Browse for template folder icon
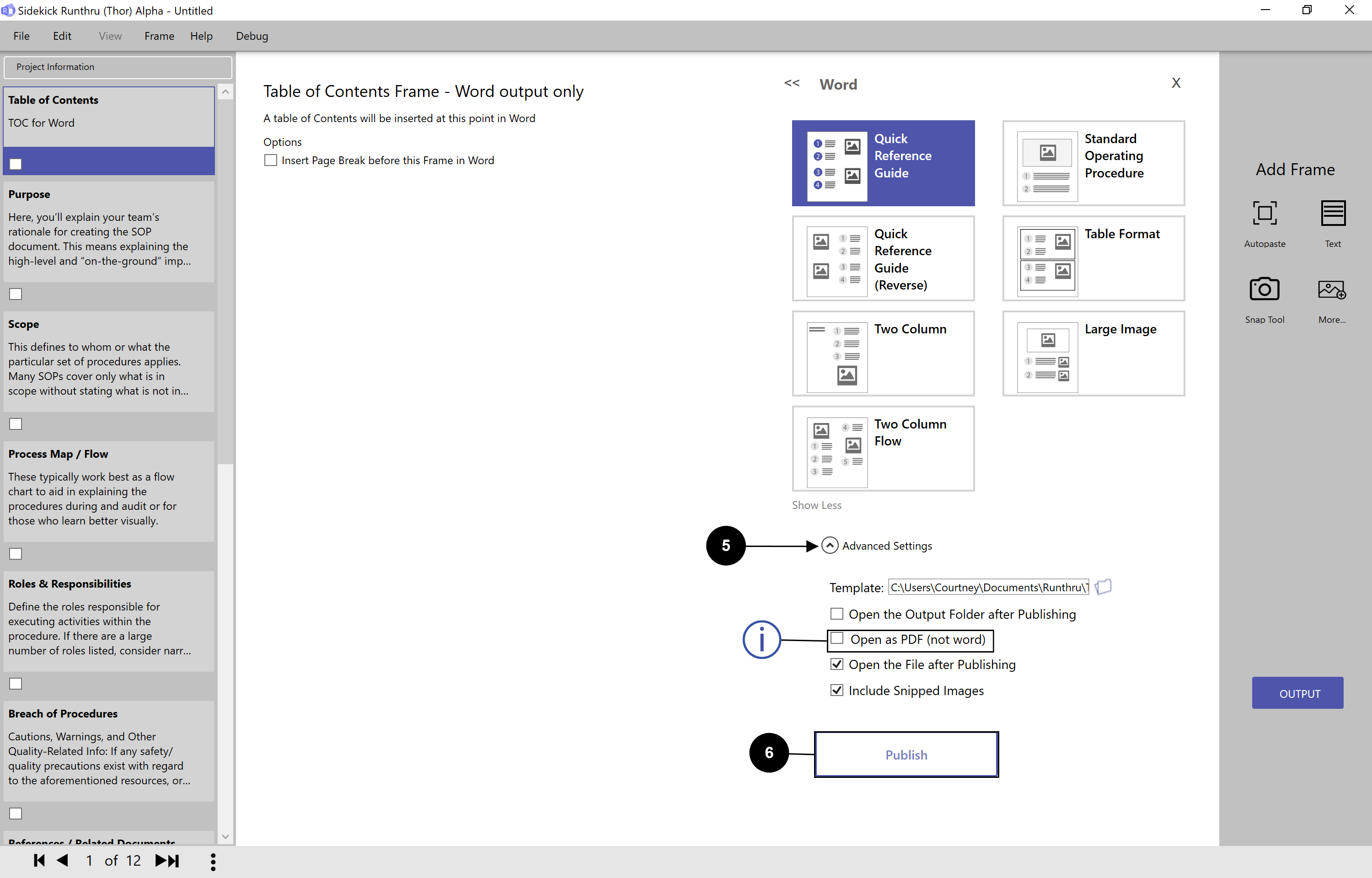This screenshot has width=1372, height=878. click(1104, 587)
